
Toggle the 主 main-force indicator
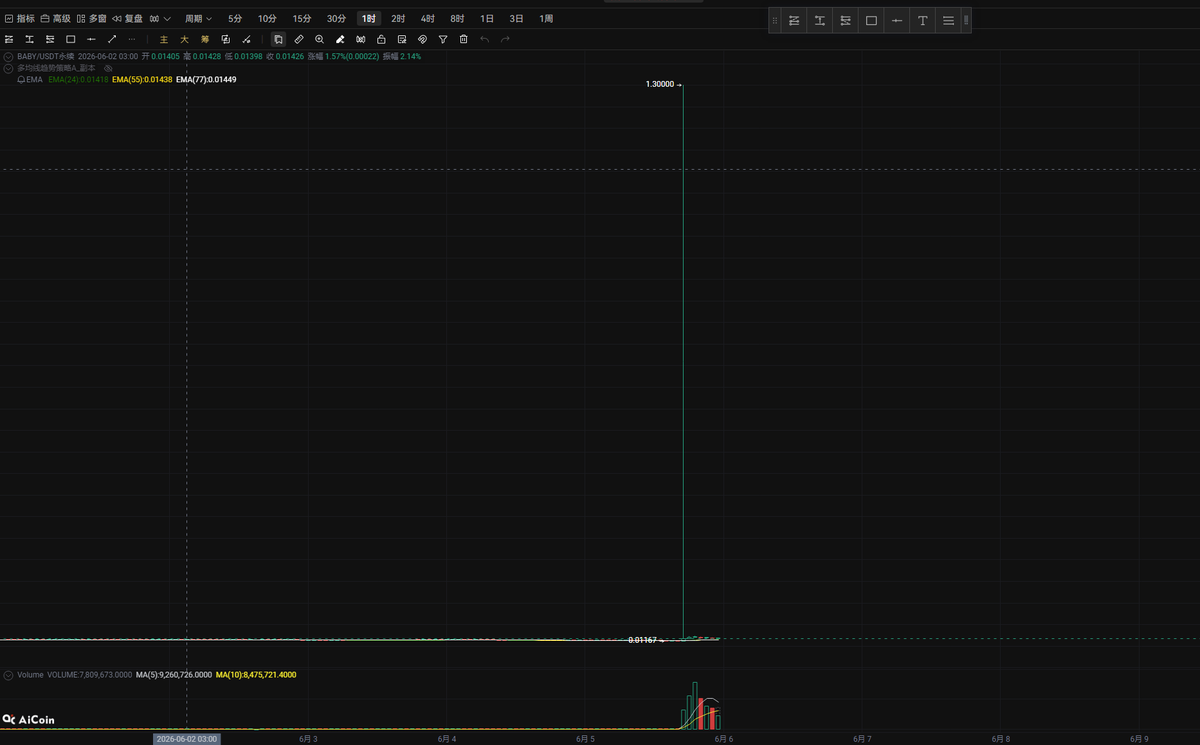click(x=164, y=39)
